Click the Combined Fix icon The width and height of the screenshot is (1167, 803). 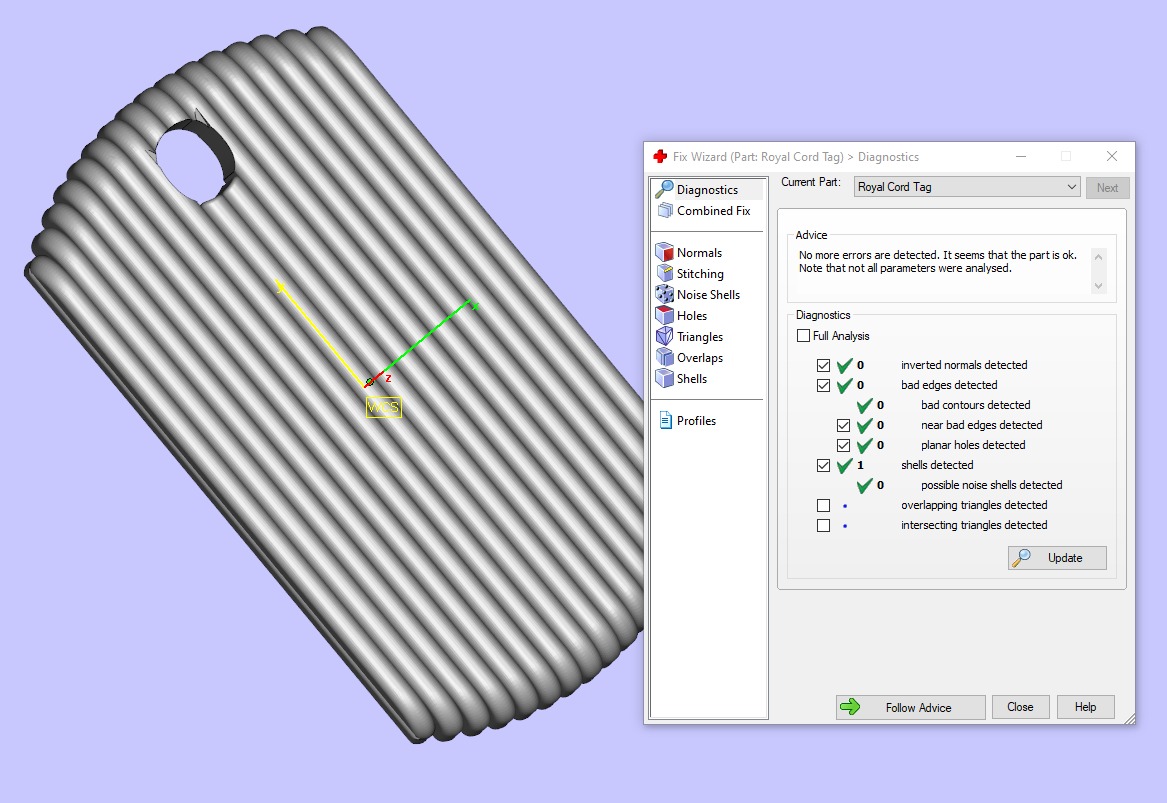(665, 211)
